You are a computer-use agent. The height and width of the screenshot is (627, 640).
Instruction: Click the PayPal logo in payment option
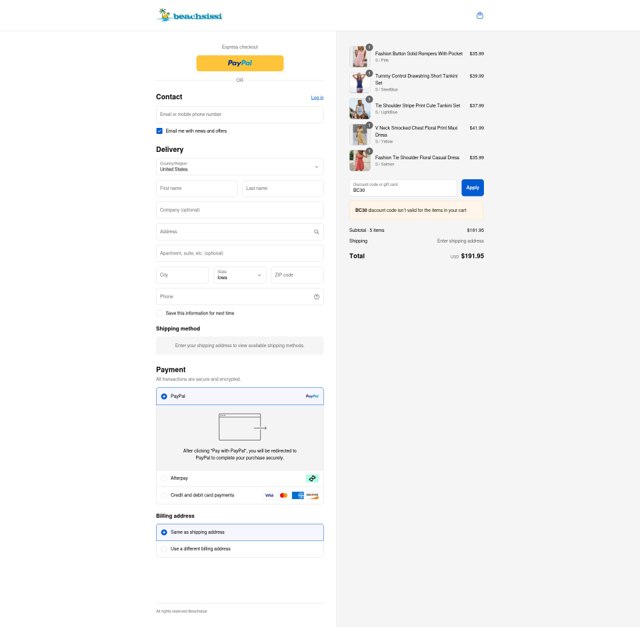(312, 396)
